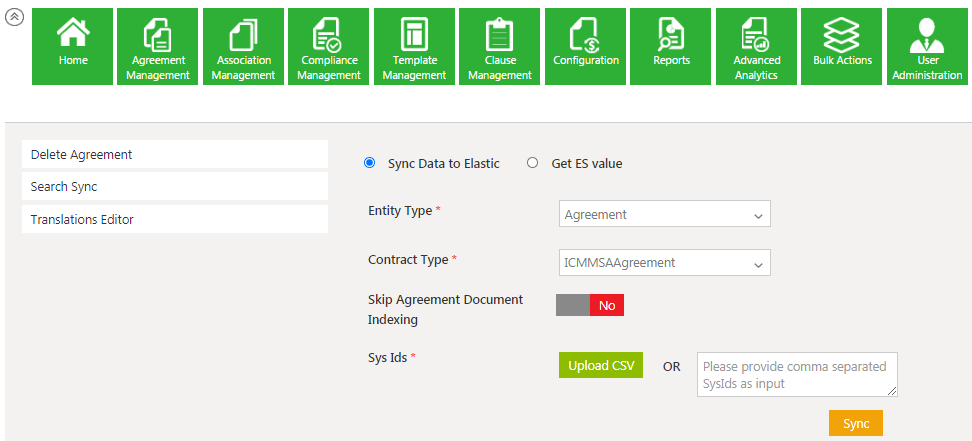972x441 pixels.
Task: Open Advanced Analytics tile
Action: pyautogui.click(x=756, y=46)
